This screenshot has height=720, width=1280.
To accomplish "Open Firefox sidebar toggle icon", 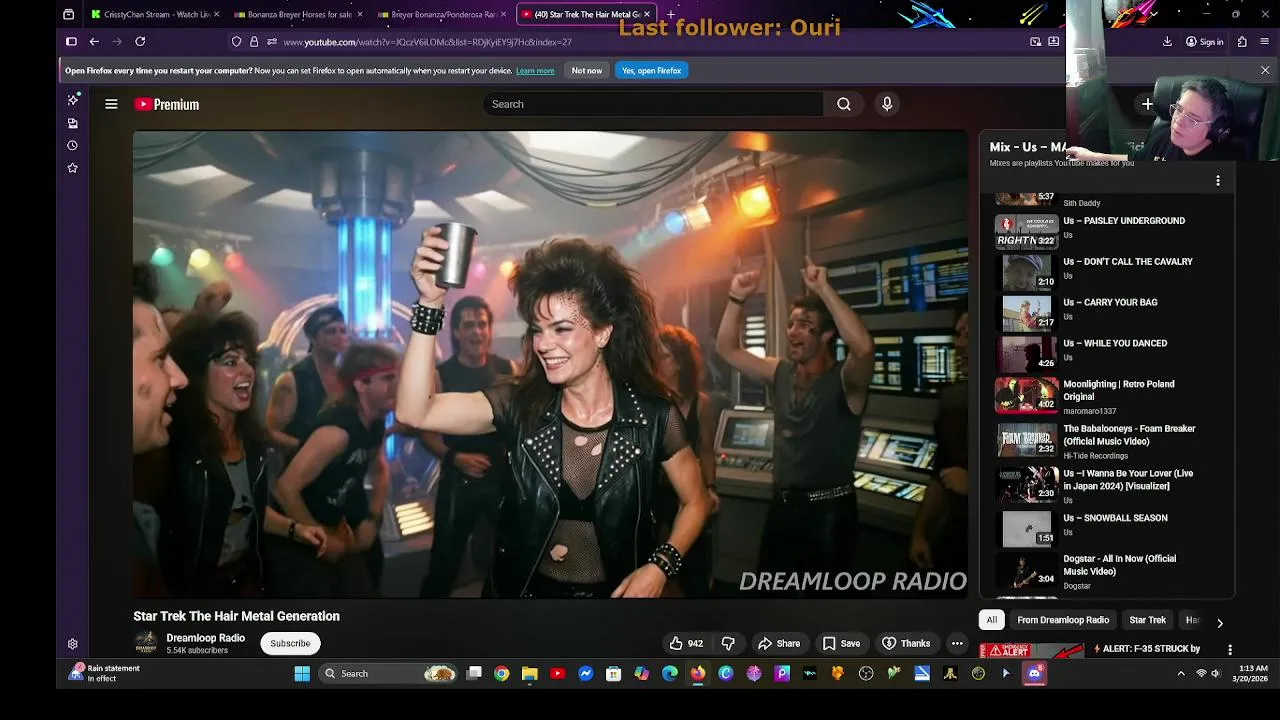I will [x=71, y=41].
